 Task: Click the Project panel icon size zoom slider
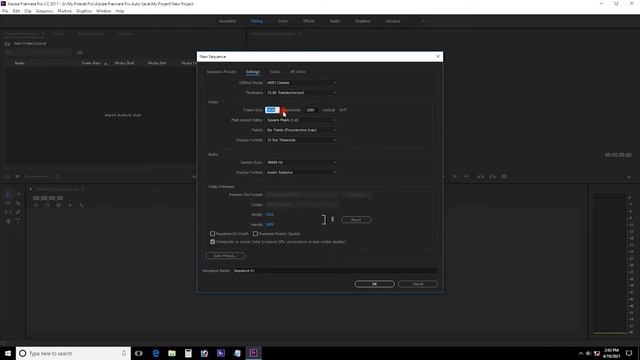pos(37,177)
